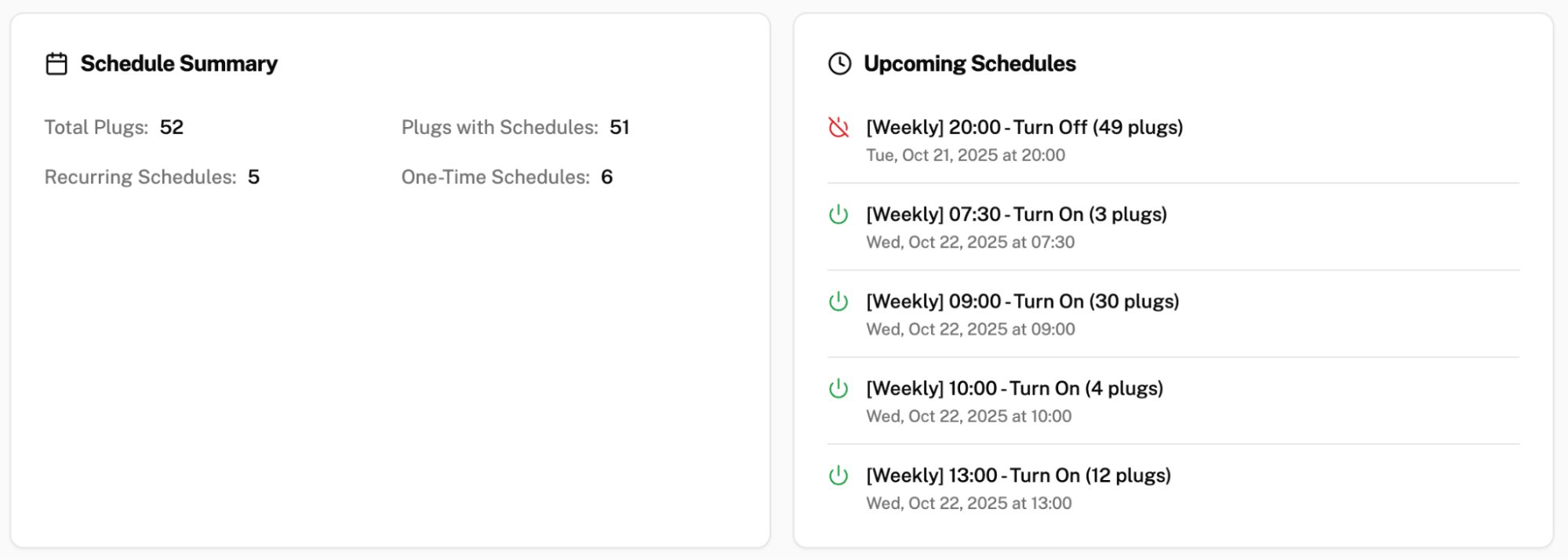The width and height of the screenshot is (1568, 560).
Task: Click the Total Plugs value 52
Action: coord(173,127)
